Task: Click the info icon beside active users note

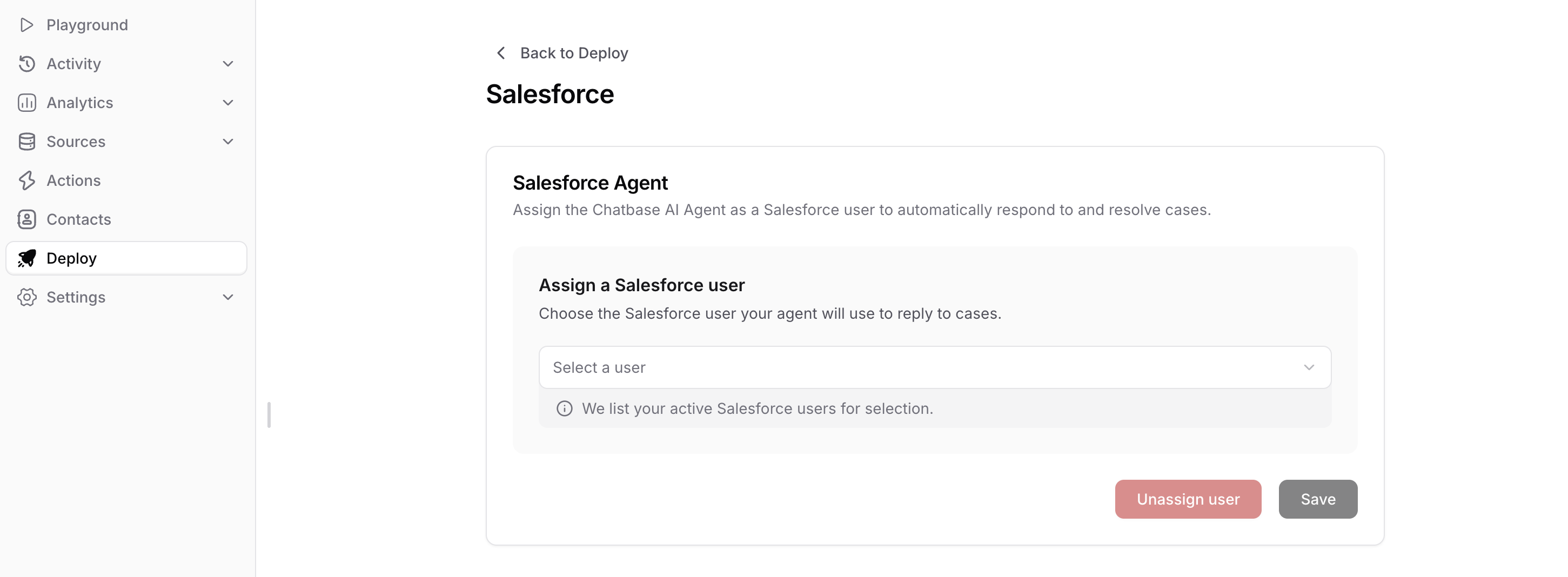Action: 564,408
